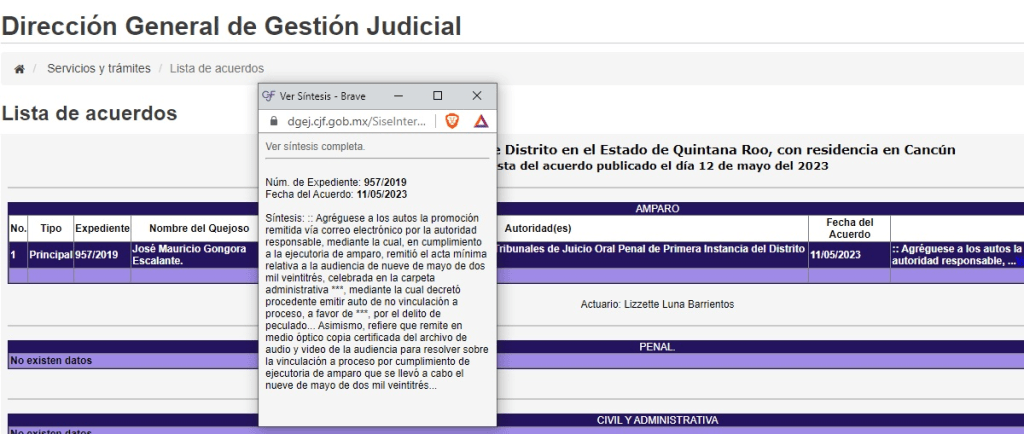Click the Brave Rewards triangle icon

pos(480,121)
